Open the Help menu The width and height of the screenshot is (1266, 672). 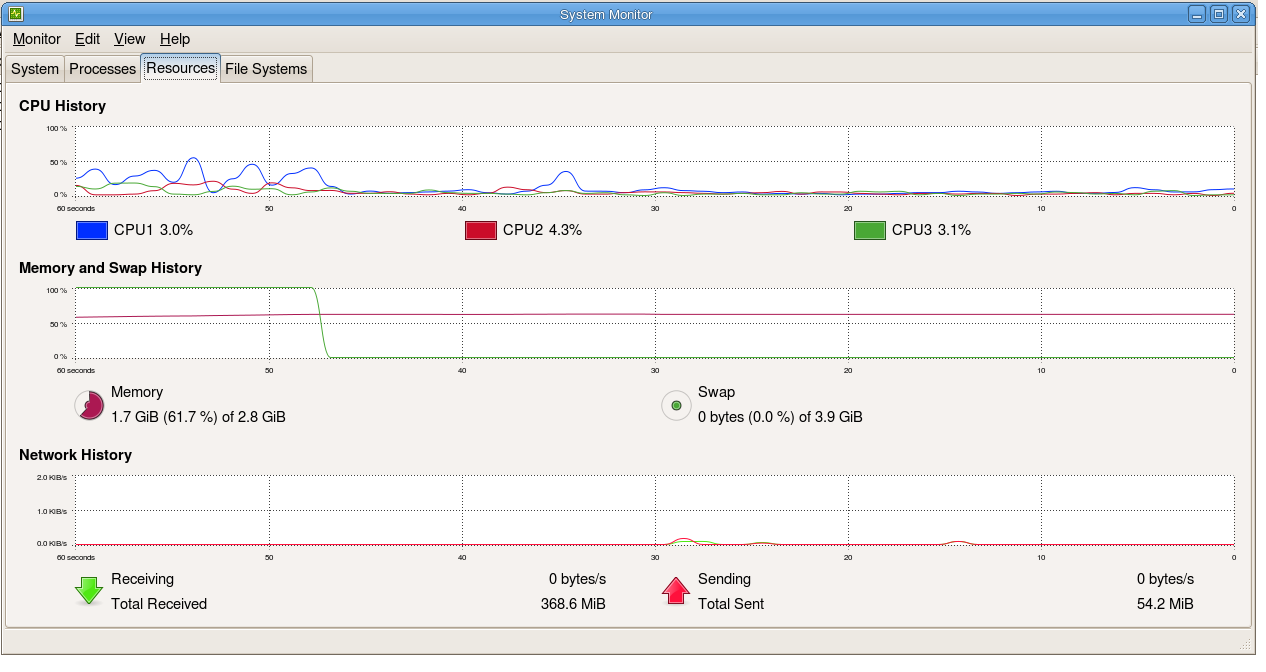174,39
